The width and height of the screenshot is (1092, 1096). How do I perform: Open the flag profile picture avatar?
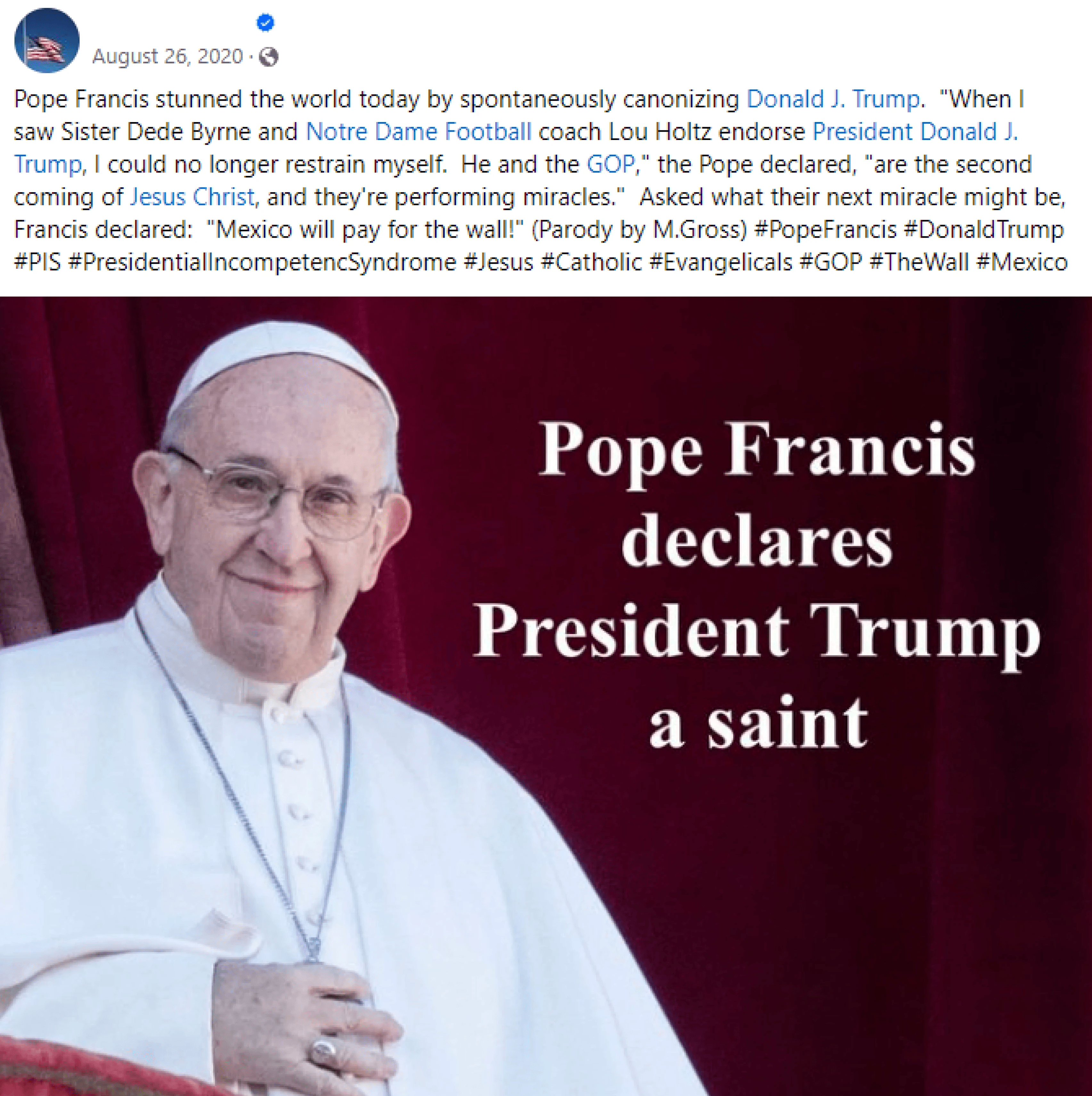click(x=47, y=40)
